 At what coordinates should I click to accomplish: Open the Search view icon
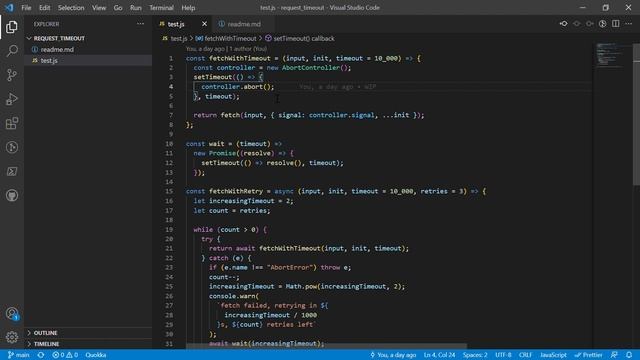coord(12,51)
